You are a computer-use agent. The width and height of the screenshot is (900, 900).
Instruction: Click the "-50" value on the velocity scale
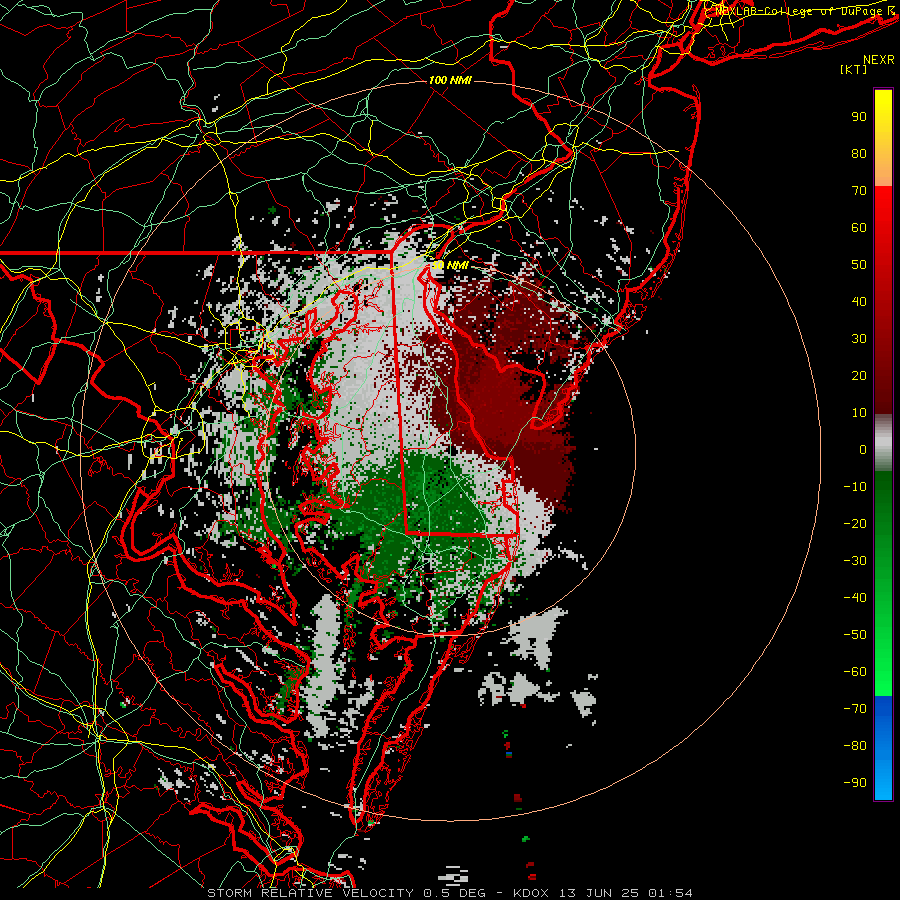click(855, 635)
